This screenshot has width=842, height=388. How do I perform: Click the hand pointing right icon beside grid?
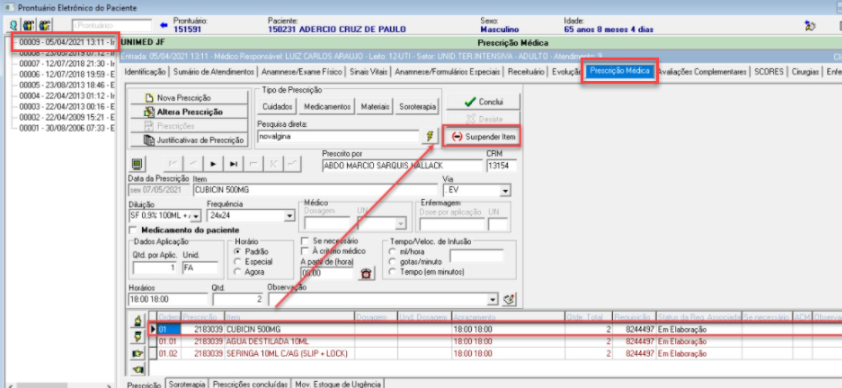138,354
